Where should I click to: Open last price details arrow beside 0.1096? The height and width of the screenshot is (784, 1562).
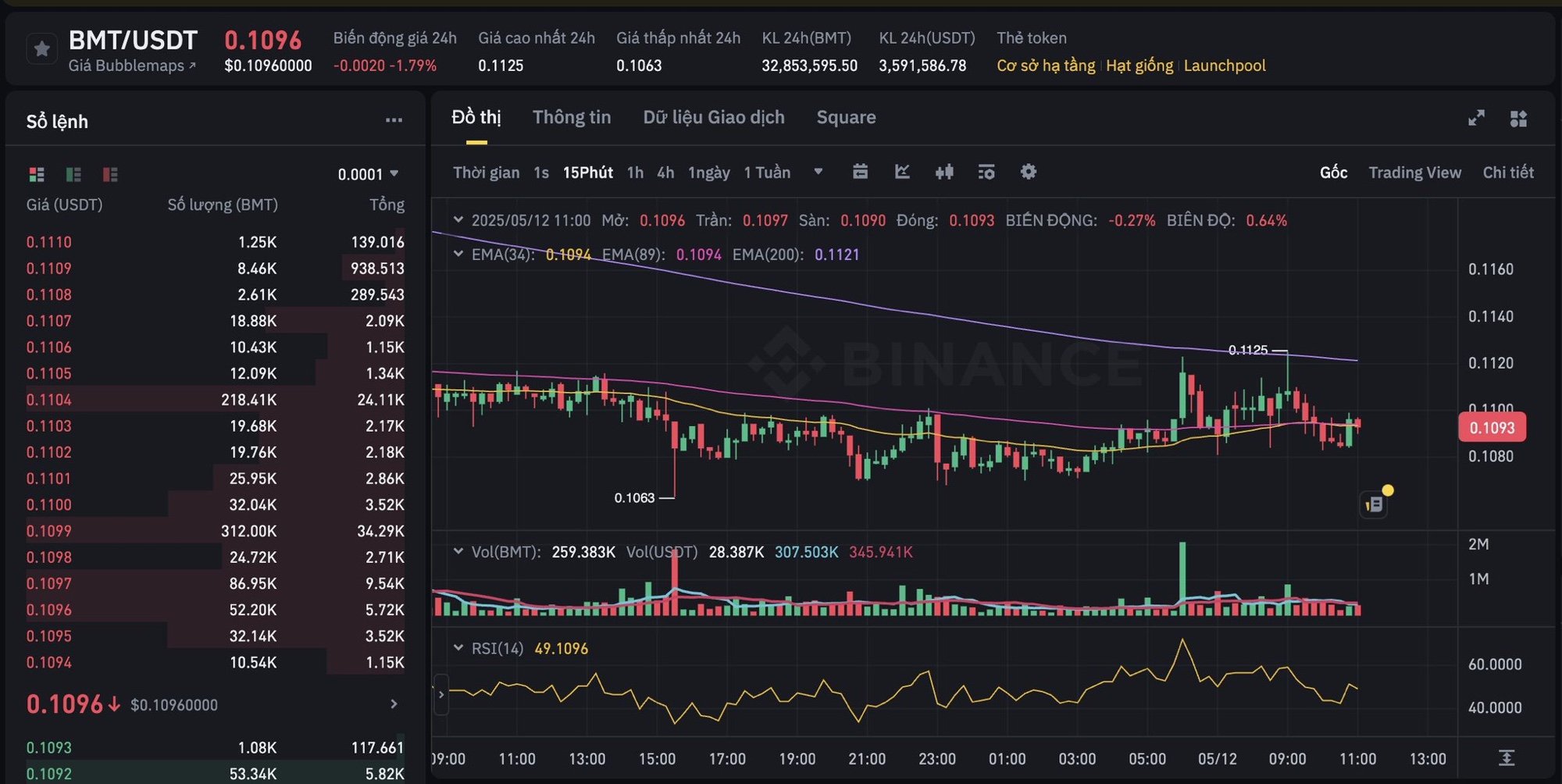(394, 704)
